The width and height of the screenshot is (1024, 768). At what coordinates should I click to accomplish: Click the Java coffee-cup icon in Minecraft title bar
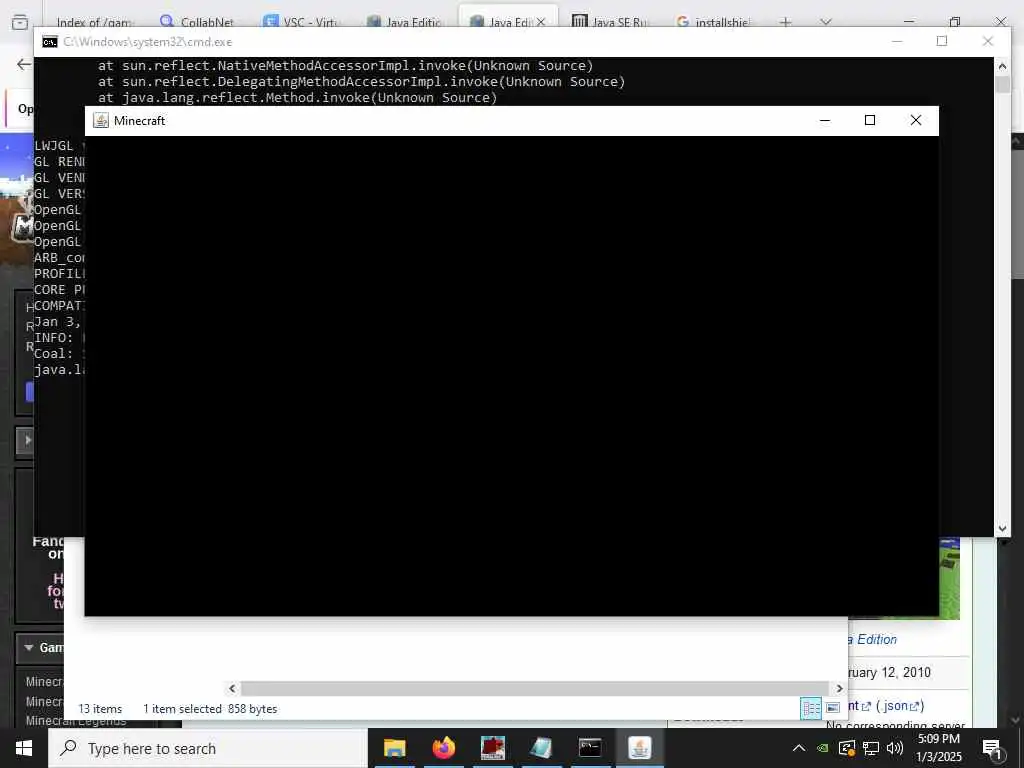(x=101, y=121)
